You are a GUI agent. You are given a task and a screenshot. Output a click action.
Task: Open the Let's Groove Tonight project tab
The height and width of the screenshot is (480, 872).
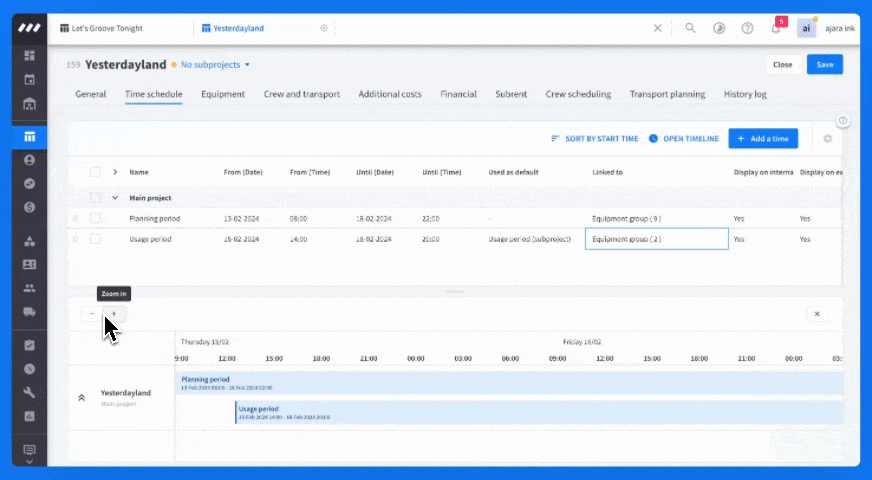pyautogui.click(x=102, y=28)
